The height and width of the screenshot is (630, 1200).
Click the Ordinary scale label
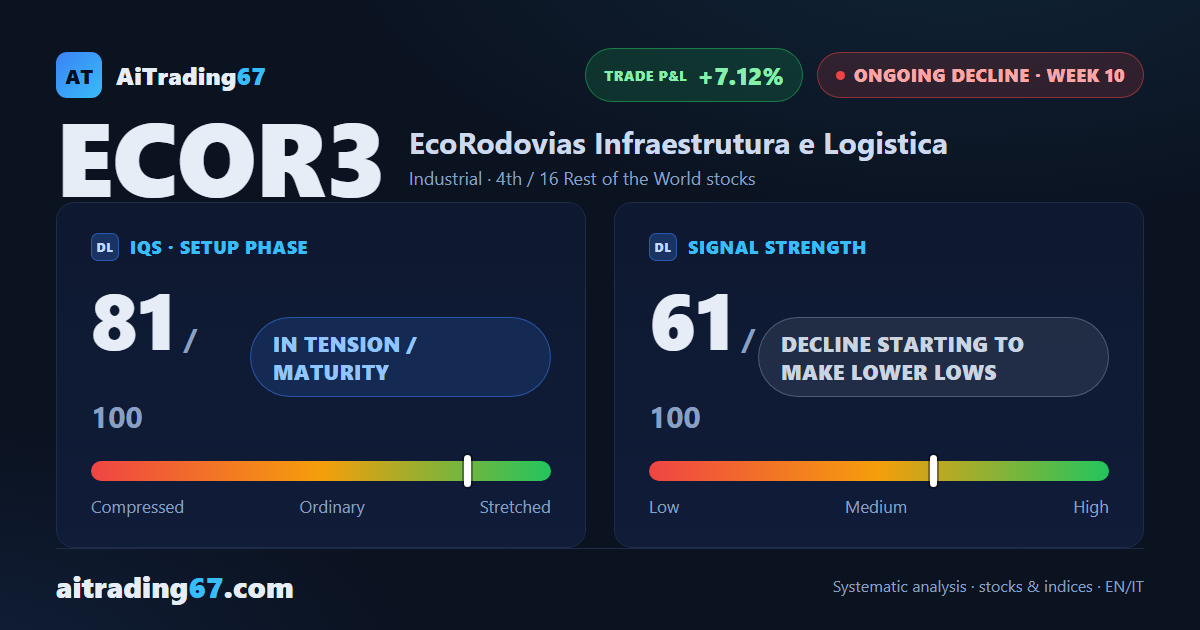(332, 507)
